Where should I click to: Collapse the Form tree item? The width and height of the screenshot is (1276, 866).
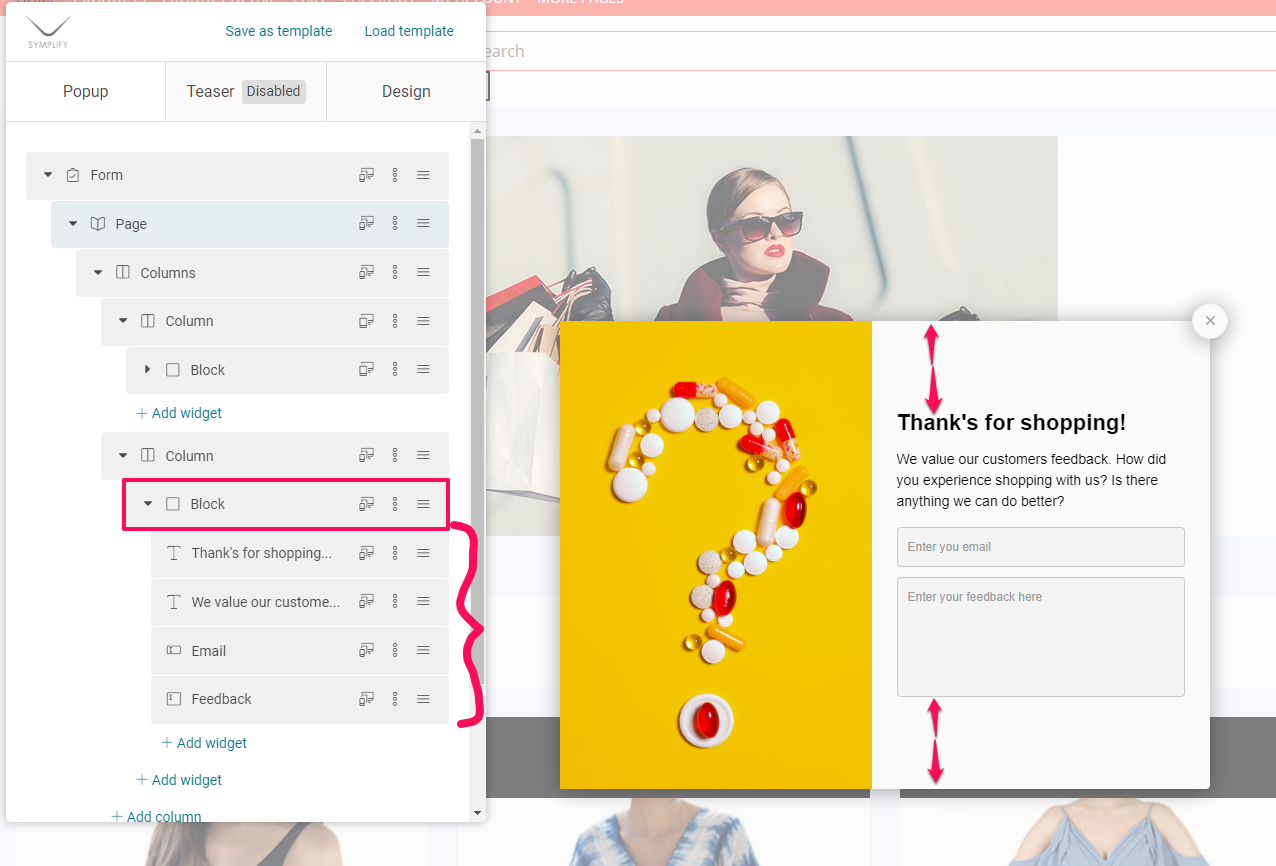pos(47,174)
